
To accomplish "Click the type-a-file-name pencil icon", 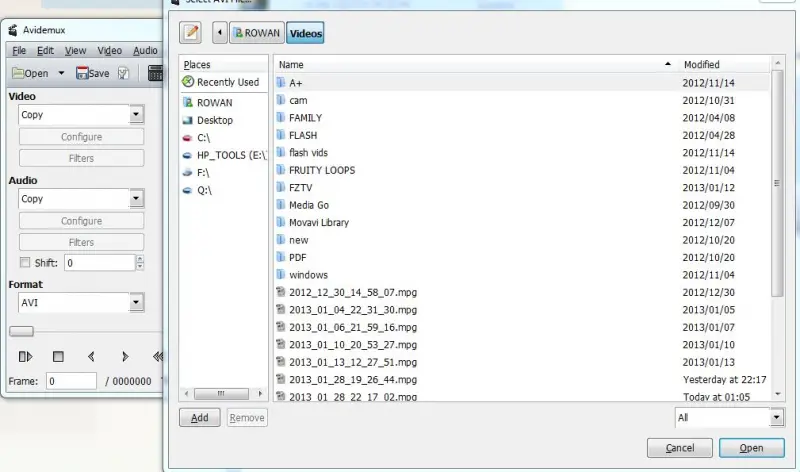I will click(190, 33).
